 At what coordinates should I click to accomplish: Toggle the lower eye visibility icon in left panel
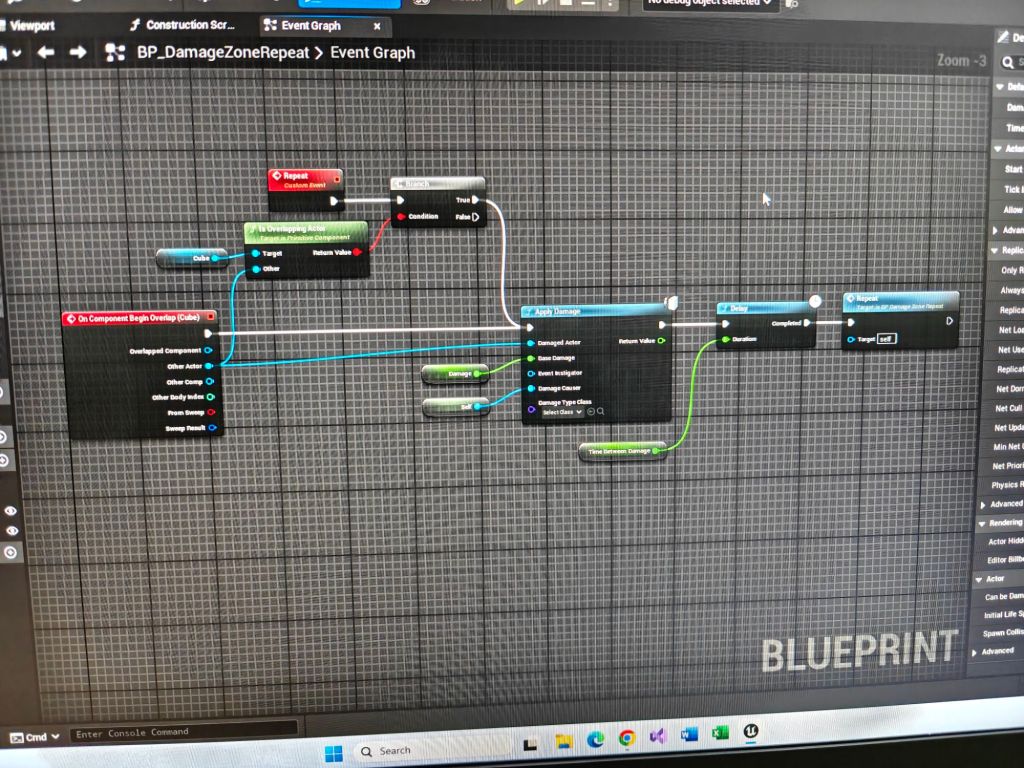(11, 530)
